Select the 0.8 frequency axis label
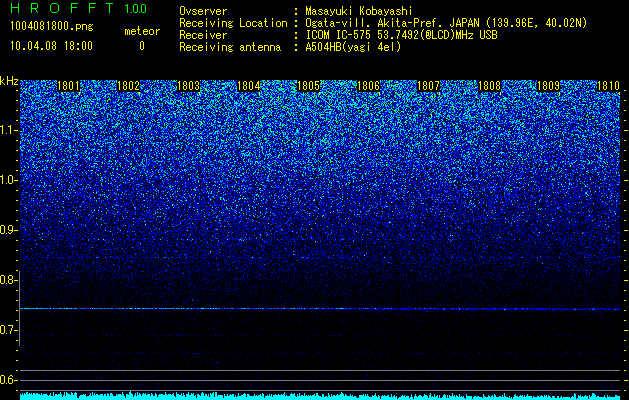The image size is (629, 400). click(x=8, y=280)
